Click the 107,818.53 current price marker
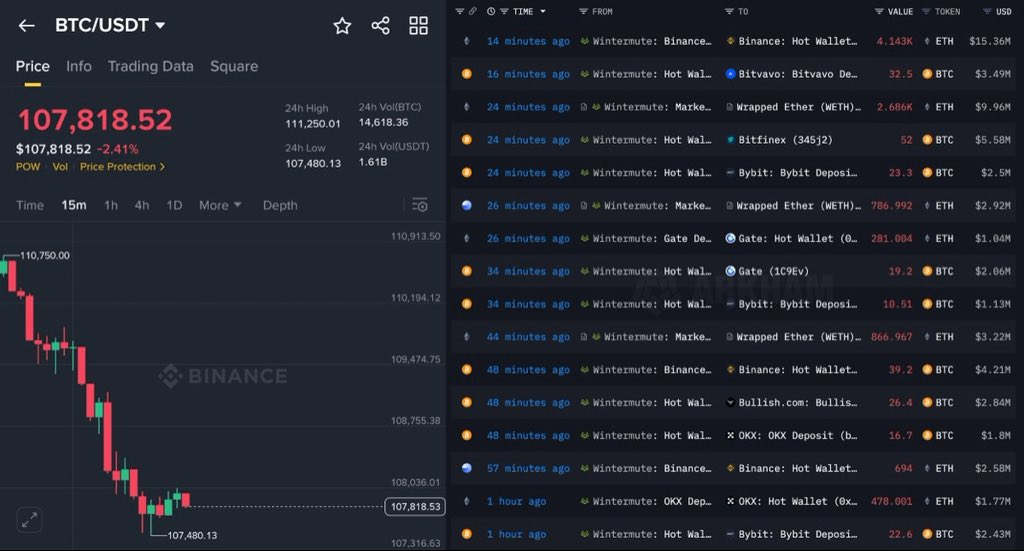This screenshot has height=551, width=1024. [x=414, y=507]
